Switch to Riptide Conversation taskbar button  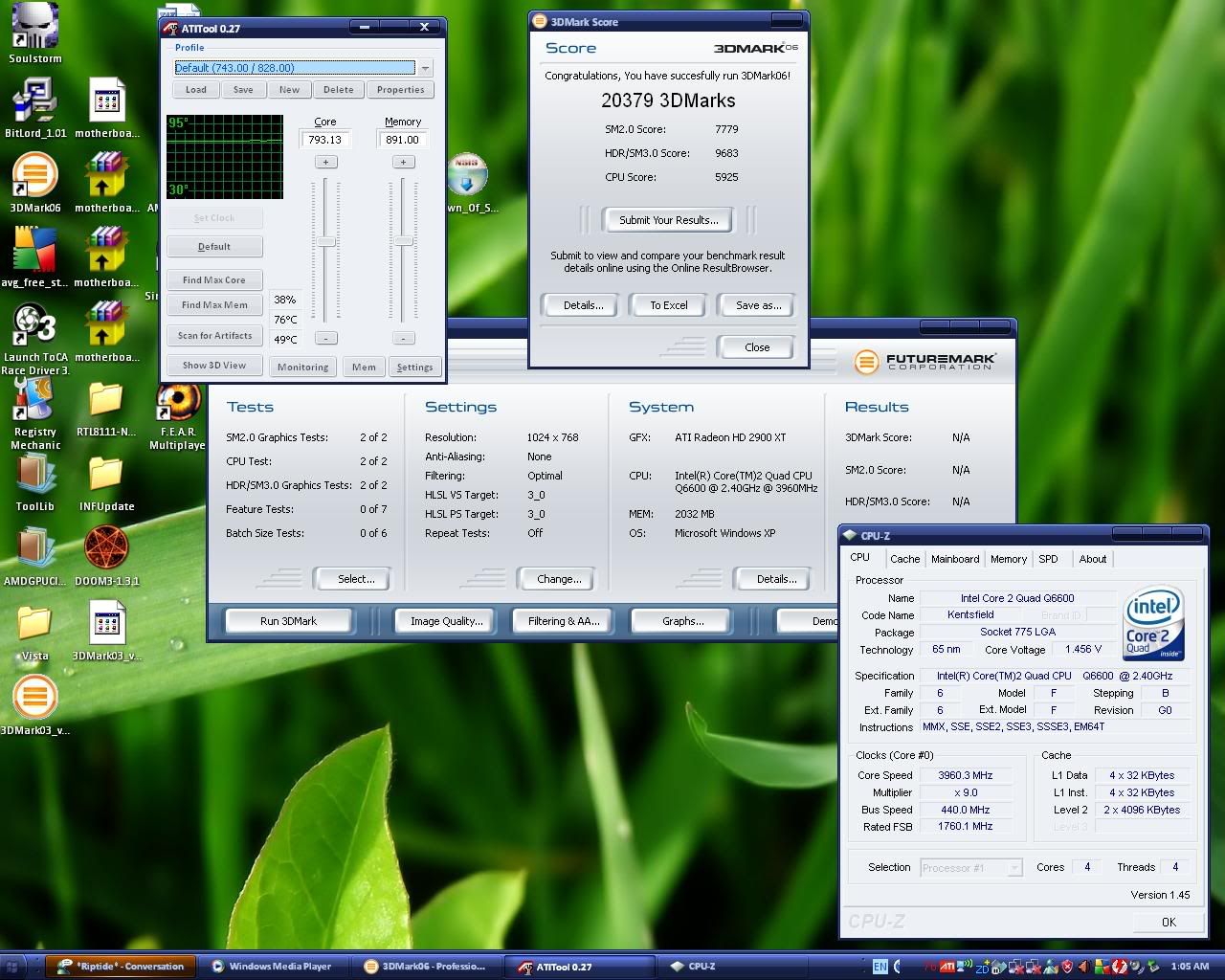[122, 967]
